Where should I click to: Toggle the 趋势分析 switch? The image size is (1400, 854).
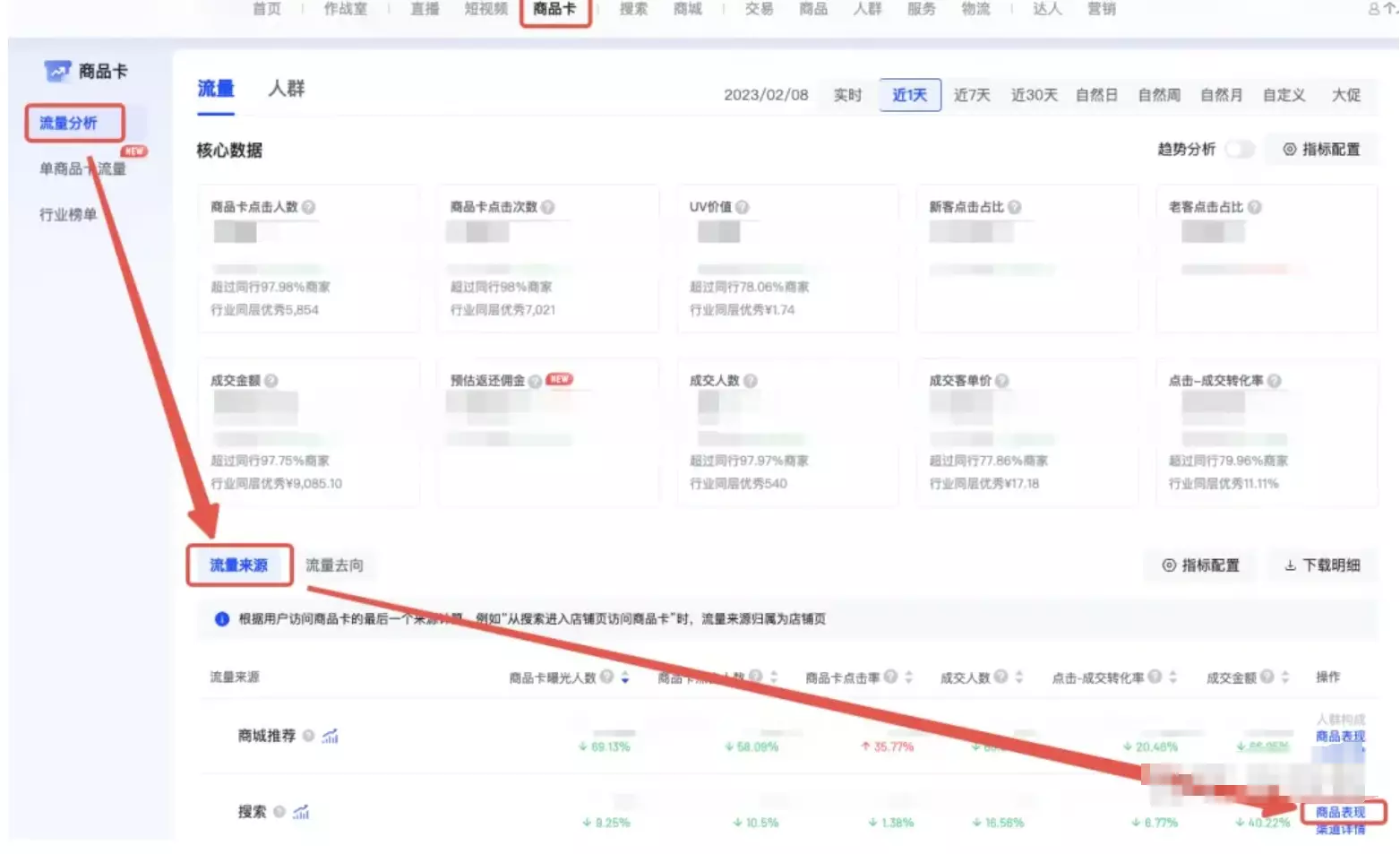coord(1240,149)
